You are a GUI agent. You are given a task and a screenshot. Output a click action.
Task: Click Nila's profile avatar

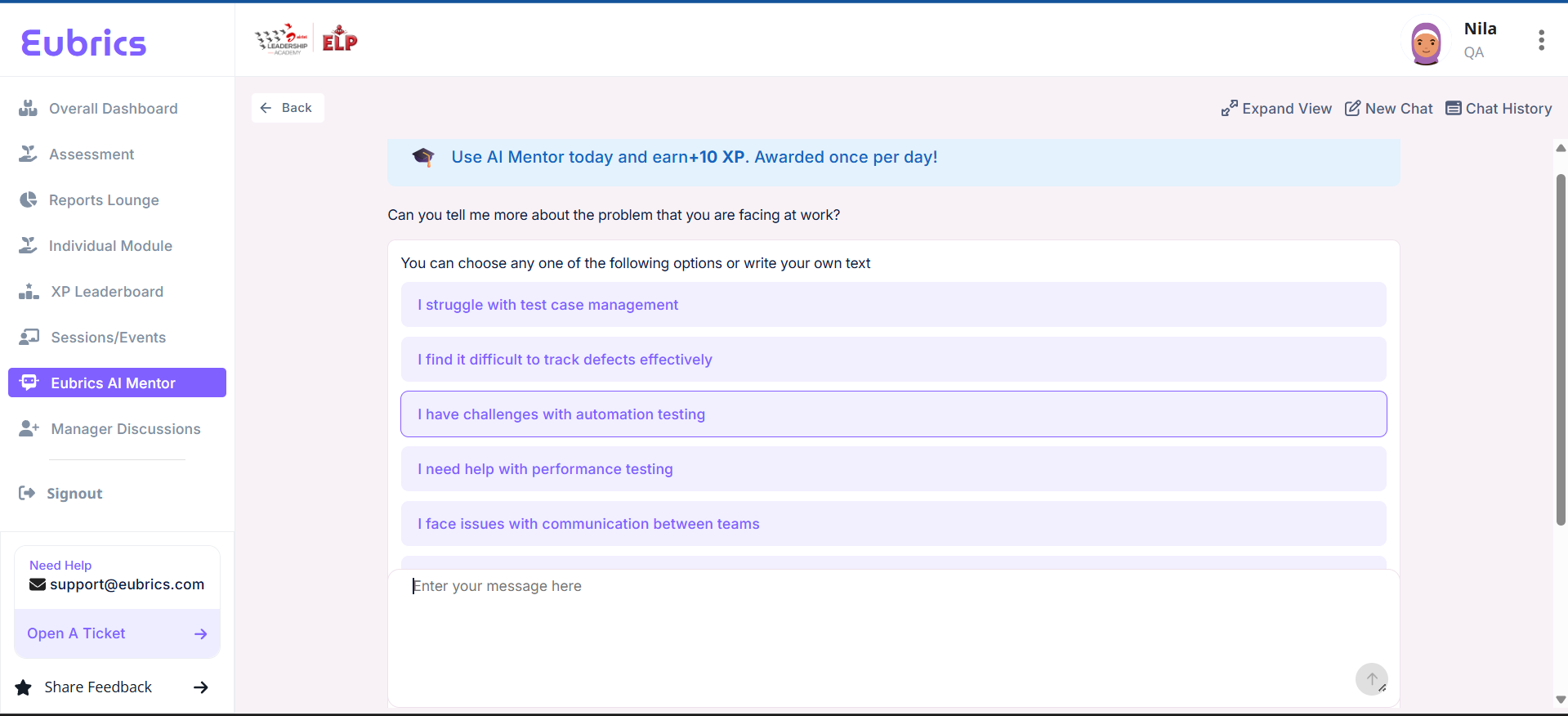(x=1426, y=43)
